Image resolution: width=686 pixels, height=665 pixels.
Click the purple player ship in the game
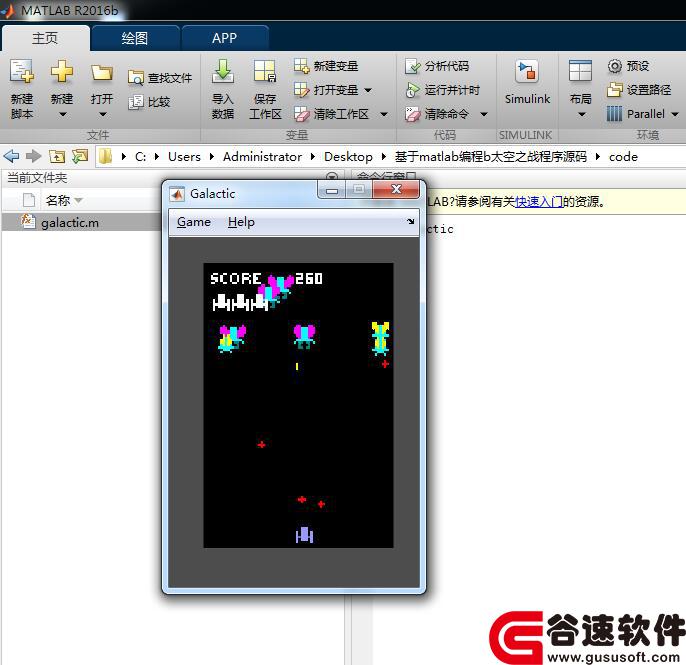coord(304,535)
